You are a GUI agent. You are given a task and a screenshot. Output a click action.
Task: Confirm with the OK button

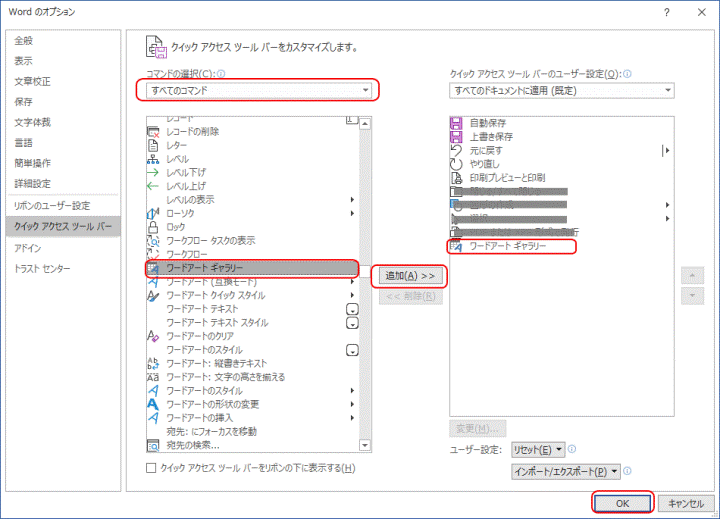623,503
